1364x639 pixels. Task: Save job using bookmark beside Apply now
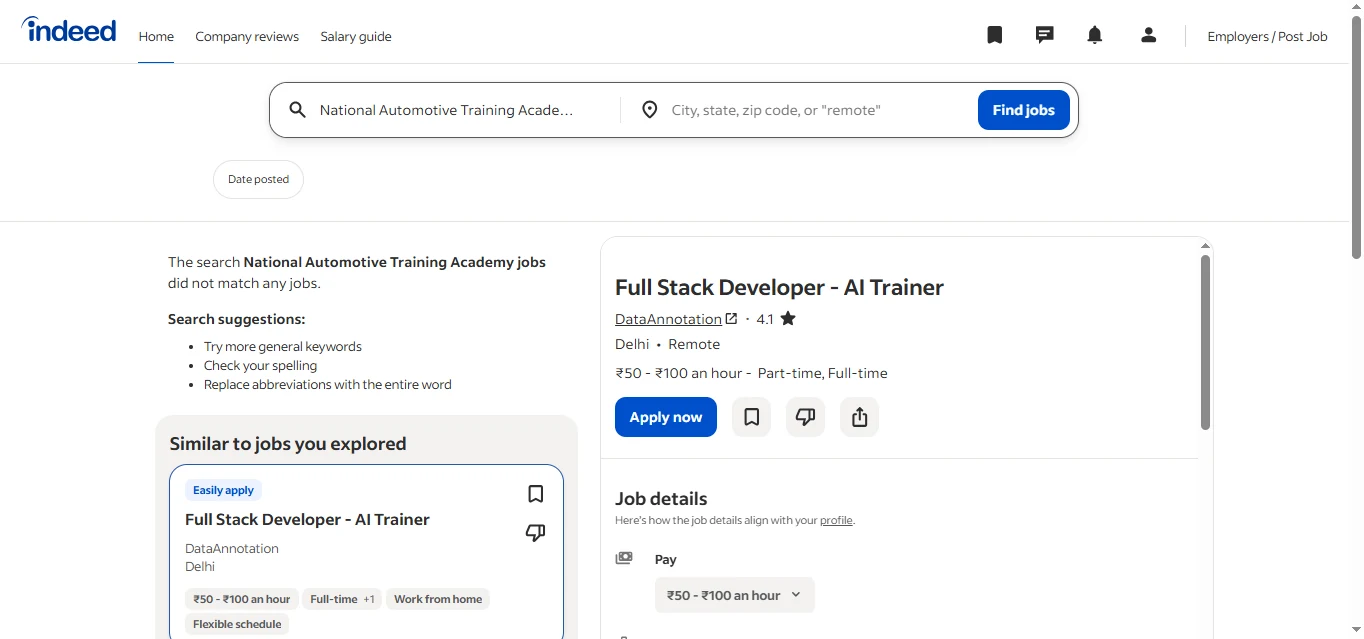(751, 417)
